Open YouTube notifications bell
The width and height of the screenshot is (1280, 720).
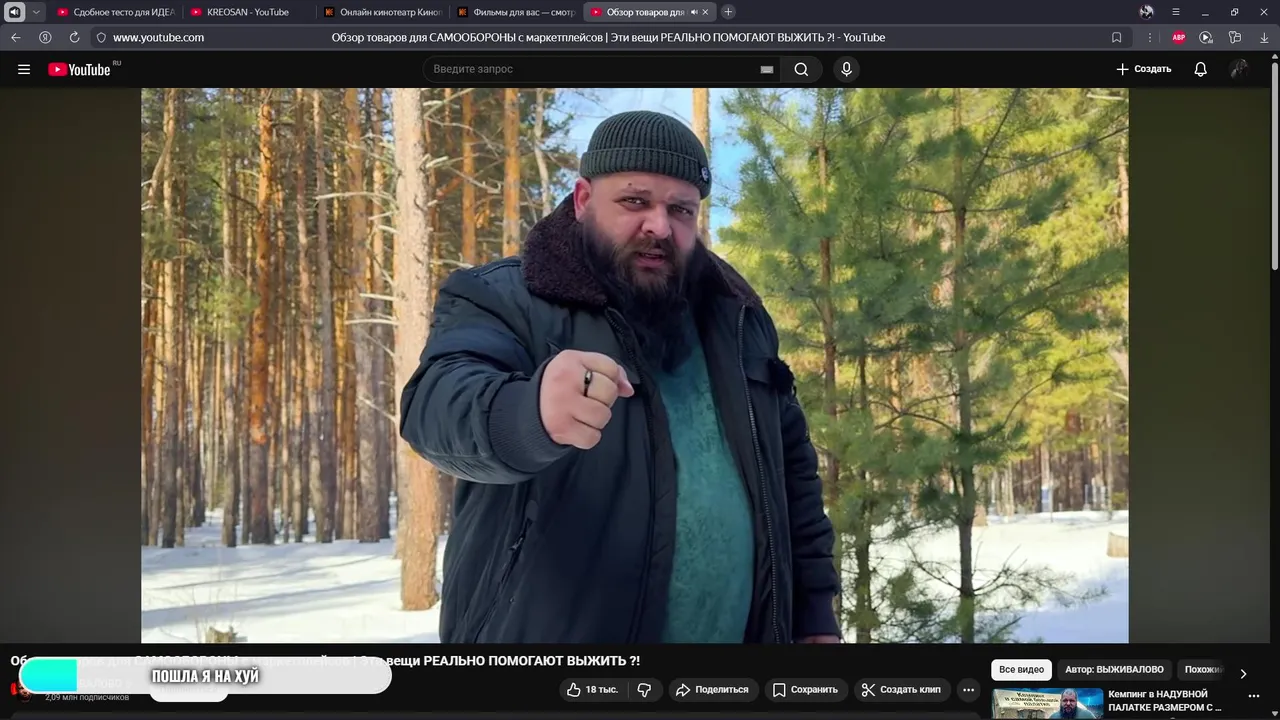[x=1200, y=69]
